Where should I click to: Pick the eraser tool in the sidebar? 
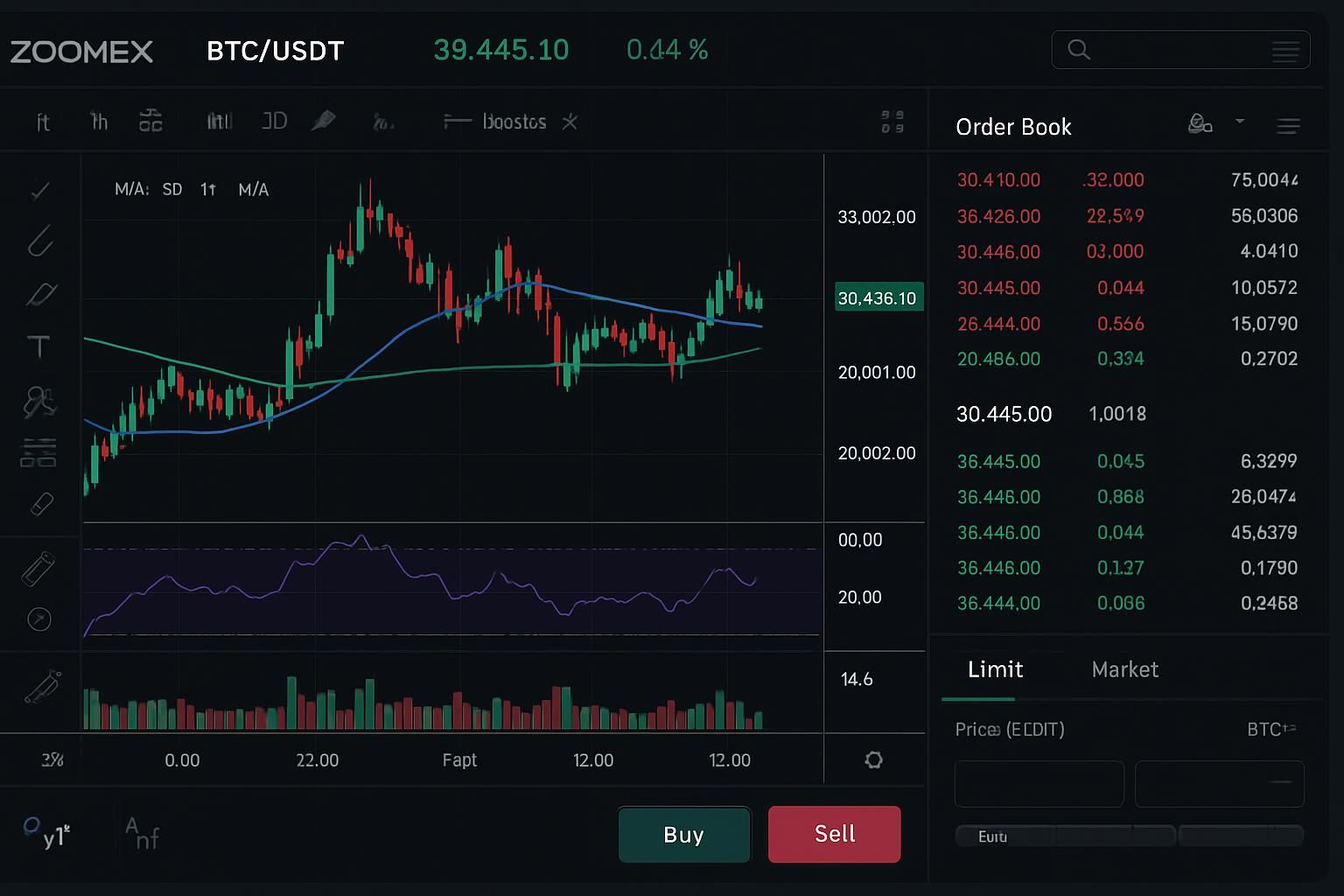point(41,505)
